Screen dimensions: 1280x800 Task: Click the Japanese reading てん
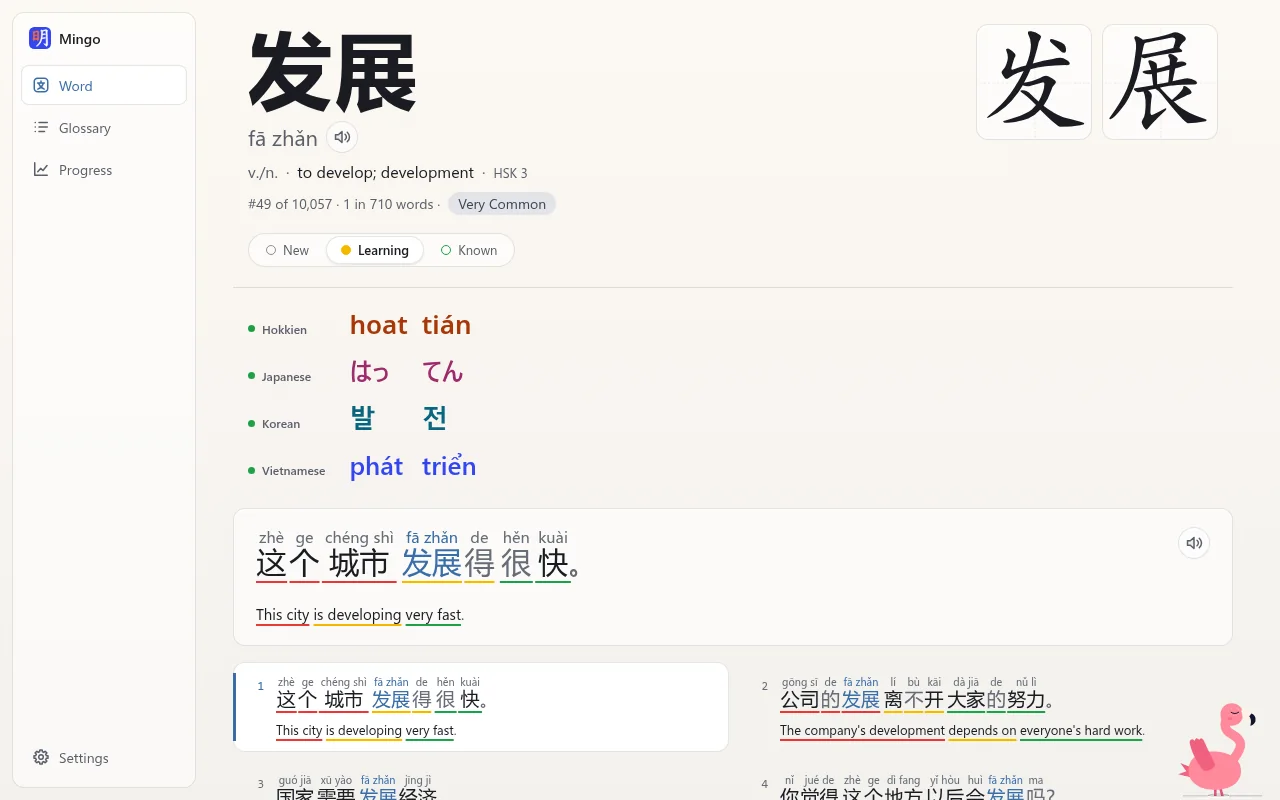tap(442, 372)
